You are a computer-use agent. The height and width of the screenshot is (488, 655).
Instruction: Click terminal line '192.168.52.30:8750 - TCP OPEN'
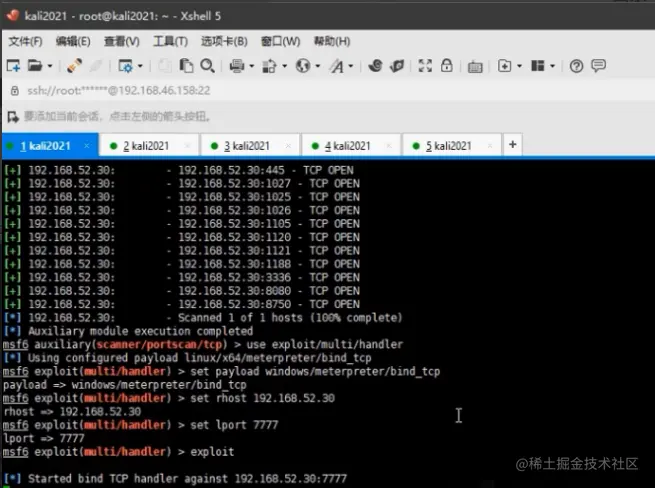tap(269, 304)
